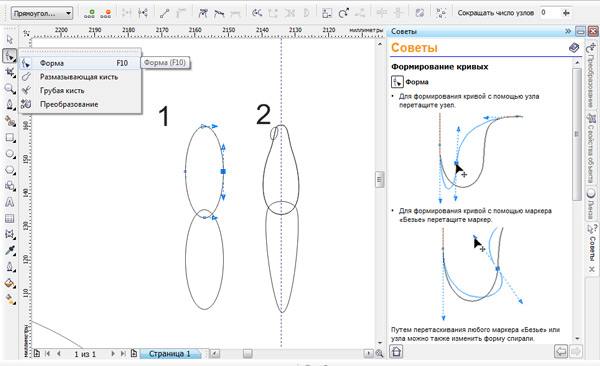Open the node reduction slider button
Image resolution: width=600 pixels, height=366 pixels.
pos(566,13)
